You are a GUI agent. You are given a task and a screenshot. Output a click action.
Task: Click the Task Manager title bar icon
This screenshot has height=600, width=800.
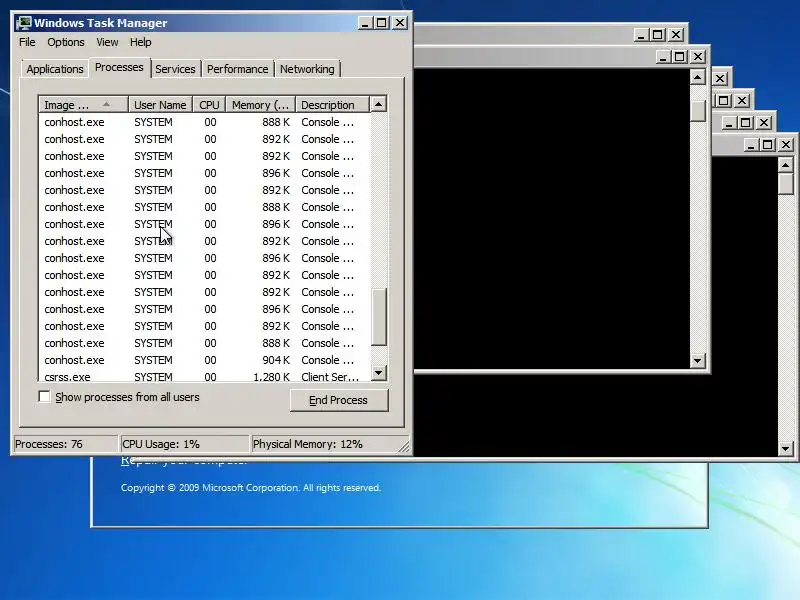coord(24,23)
